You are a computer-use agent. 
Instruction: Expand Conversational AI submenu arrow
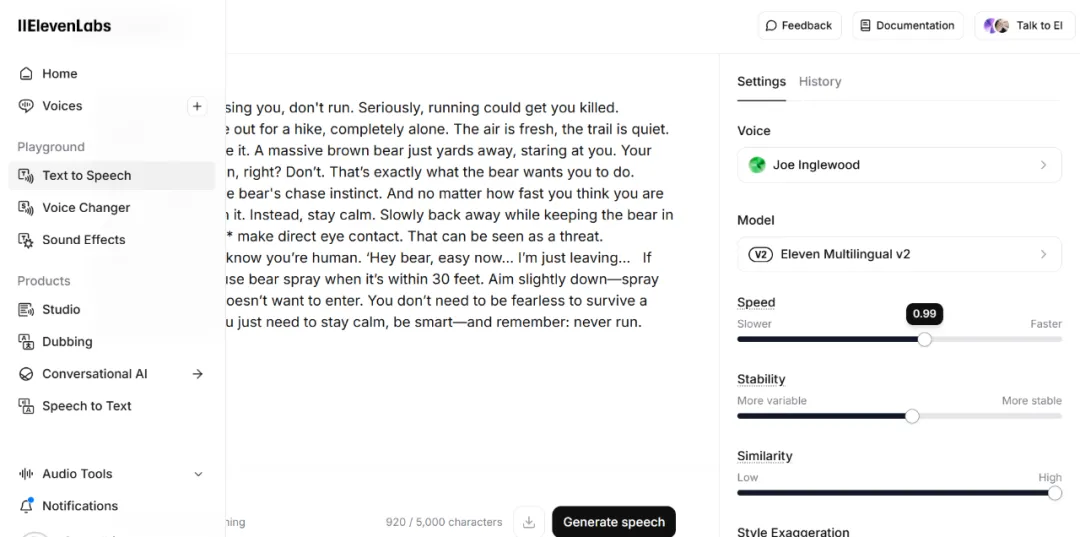(198, 374)
